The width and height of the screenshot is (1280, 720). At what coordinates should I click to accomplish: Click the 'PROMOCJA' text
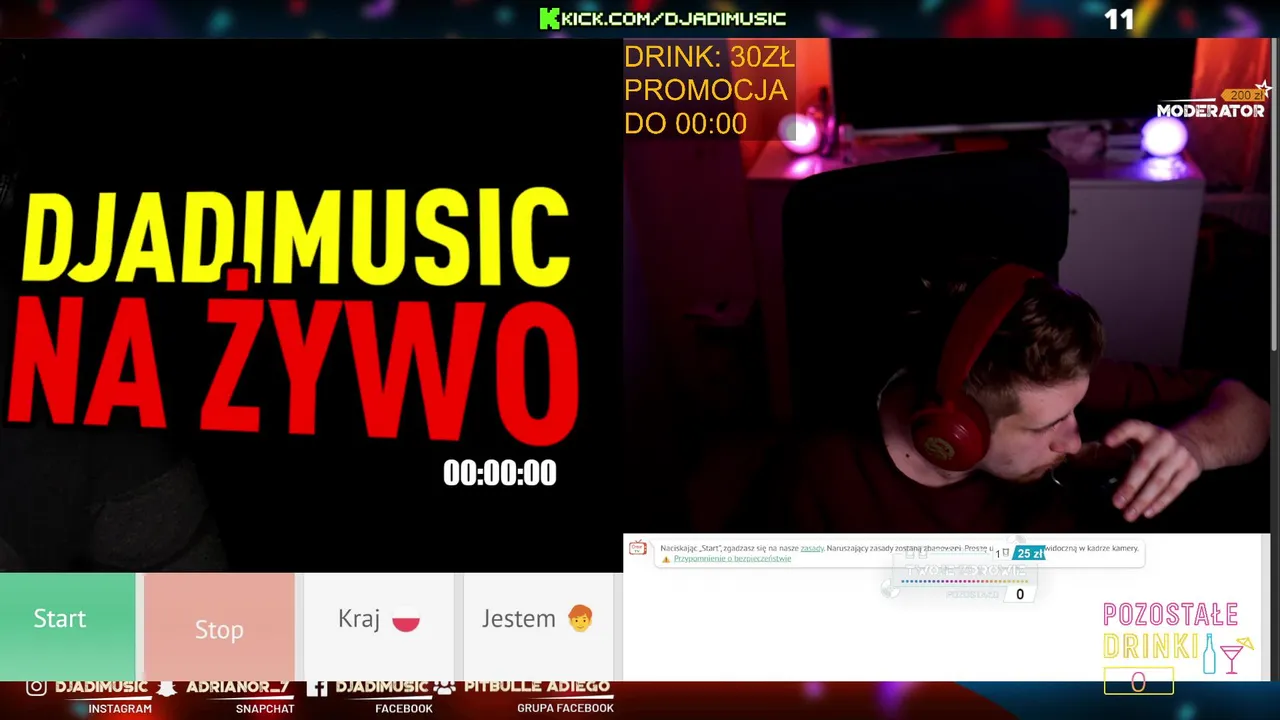[x=706, y=90]
